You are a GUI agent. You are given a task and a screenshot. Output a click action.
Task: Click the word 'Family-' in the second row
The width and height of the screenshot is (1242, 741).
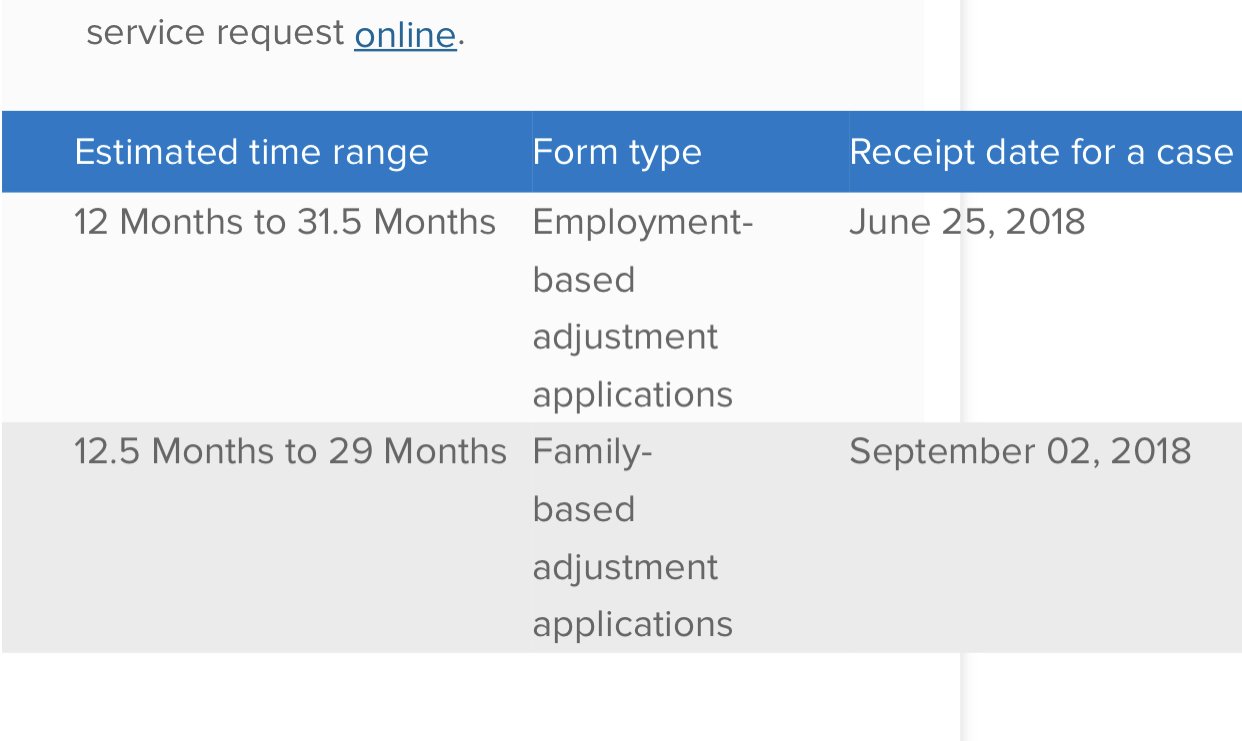592,452
